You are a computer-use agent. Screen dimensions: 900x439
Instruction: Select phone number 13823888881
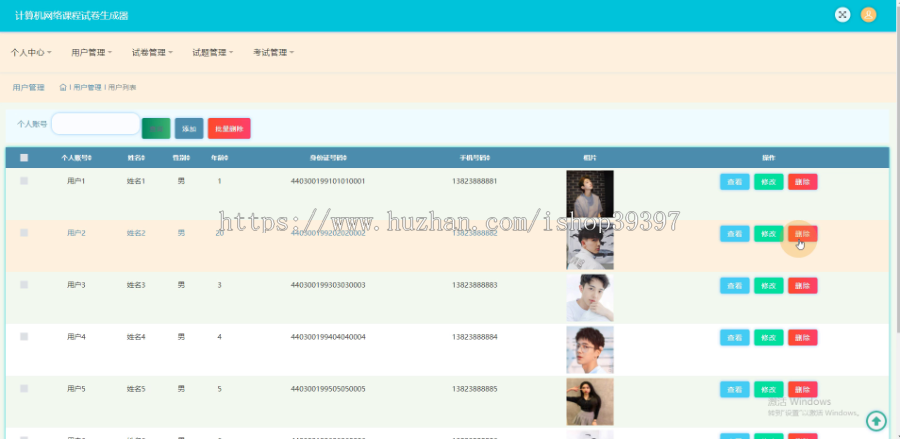point(474,181)
